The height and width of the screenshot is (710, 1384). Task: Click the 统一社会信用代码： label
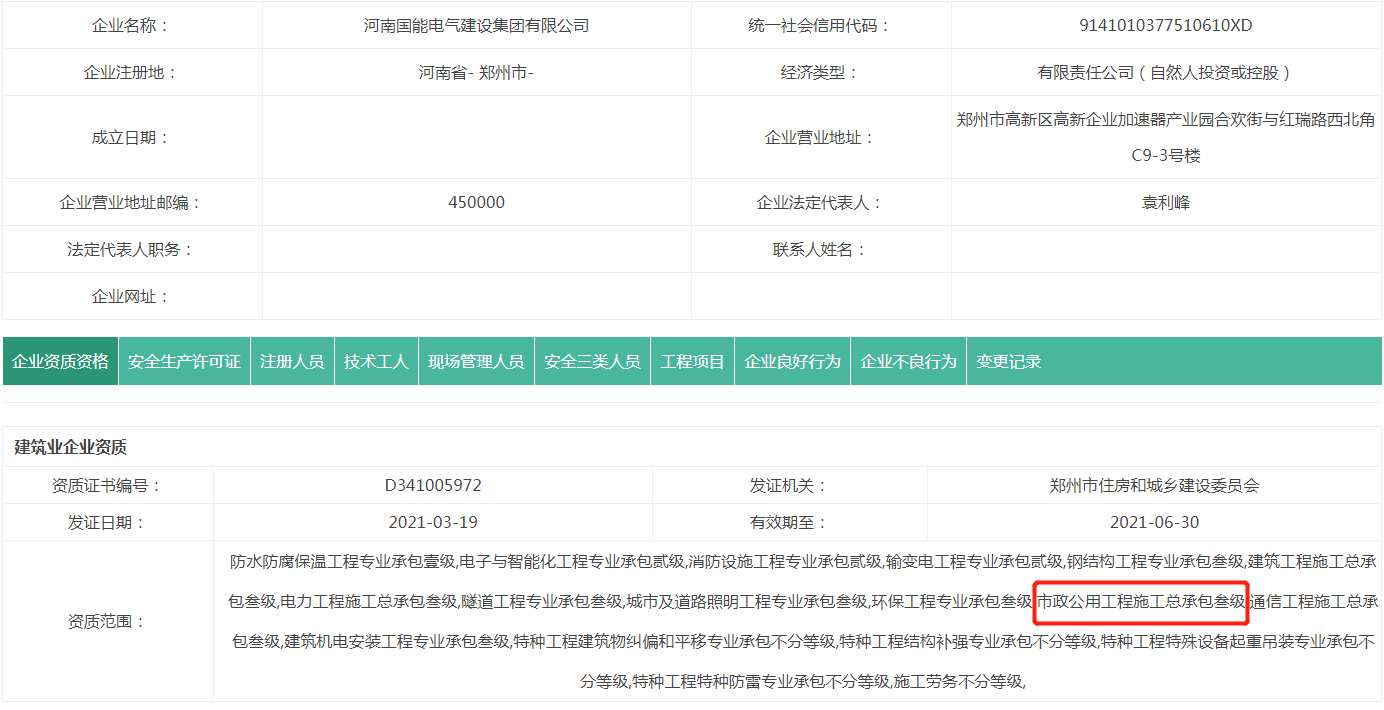pyautogui.click(x=820, y=26)
